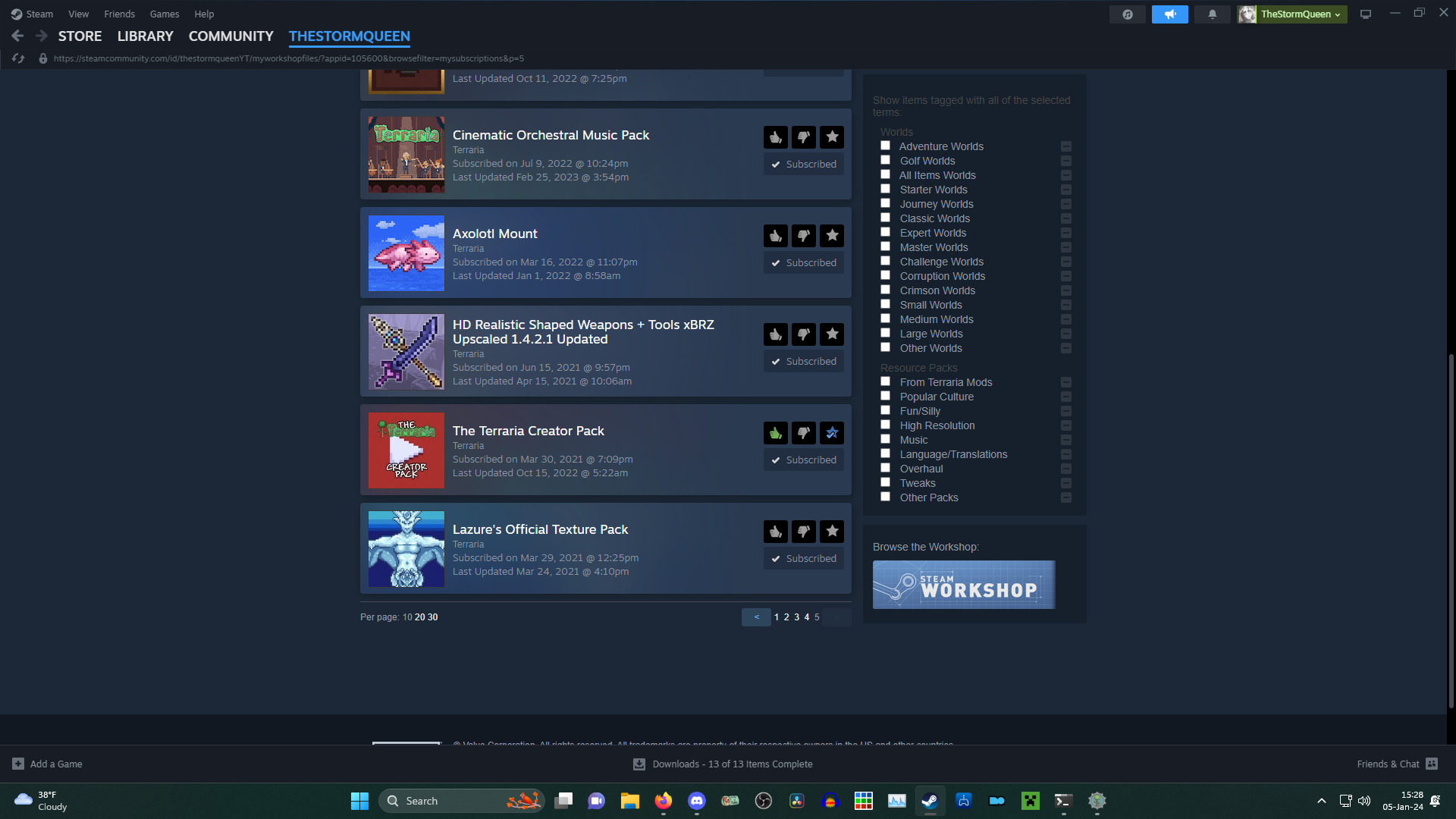Check the Expert Worlds tag
The height and width of the screenshot is (819, 1456).
(885, 232)
